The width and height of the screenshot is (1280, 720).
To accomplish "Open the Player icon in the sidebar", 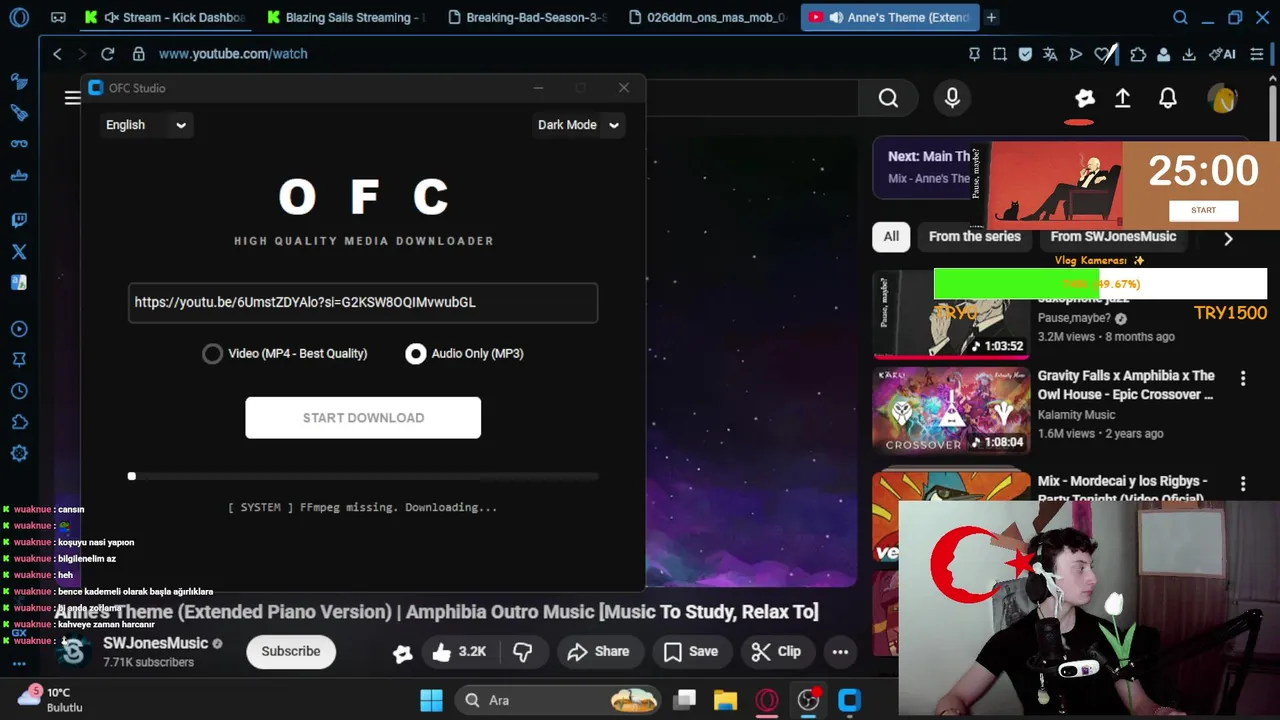I will click(19, 329).
